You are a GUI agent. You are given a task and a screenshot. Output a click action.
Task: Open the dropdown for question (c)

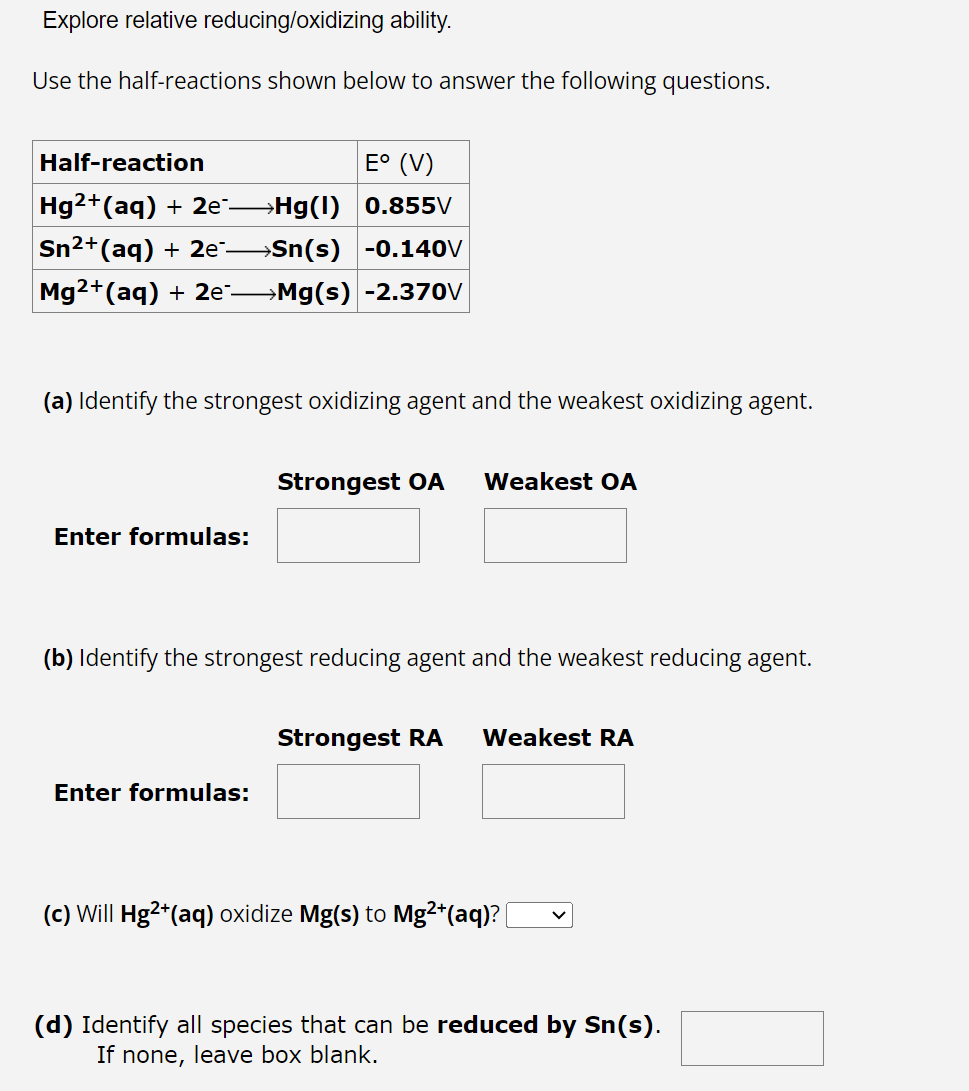[x=538, y=914]
